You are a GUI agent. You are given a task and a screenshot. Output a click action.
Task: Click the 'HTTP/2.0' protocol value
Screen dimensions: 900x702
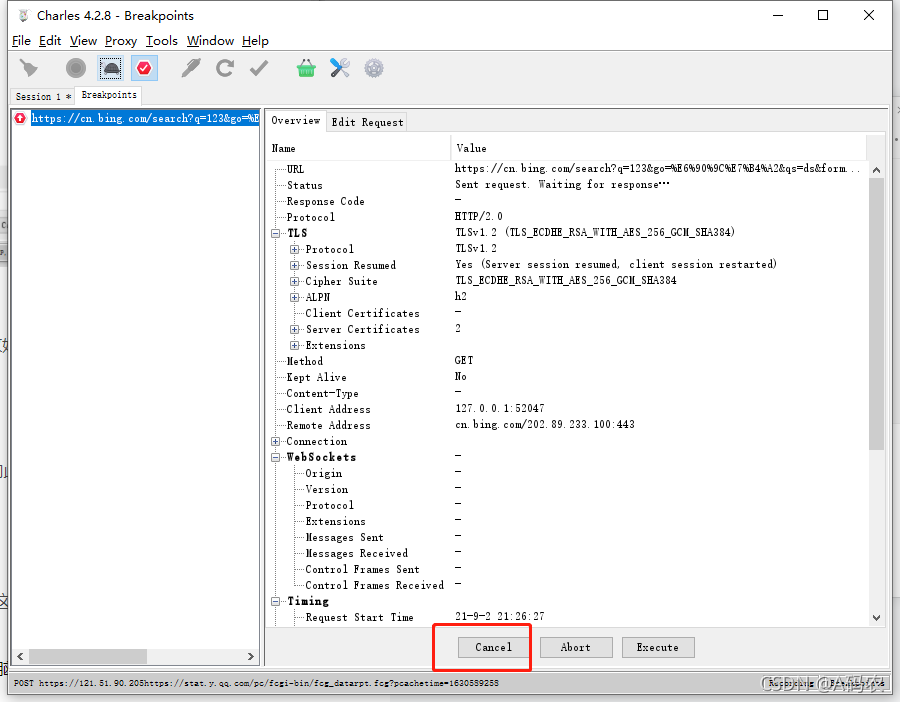tap(478, 216)
